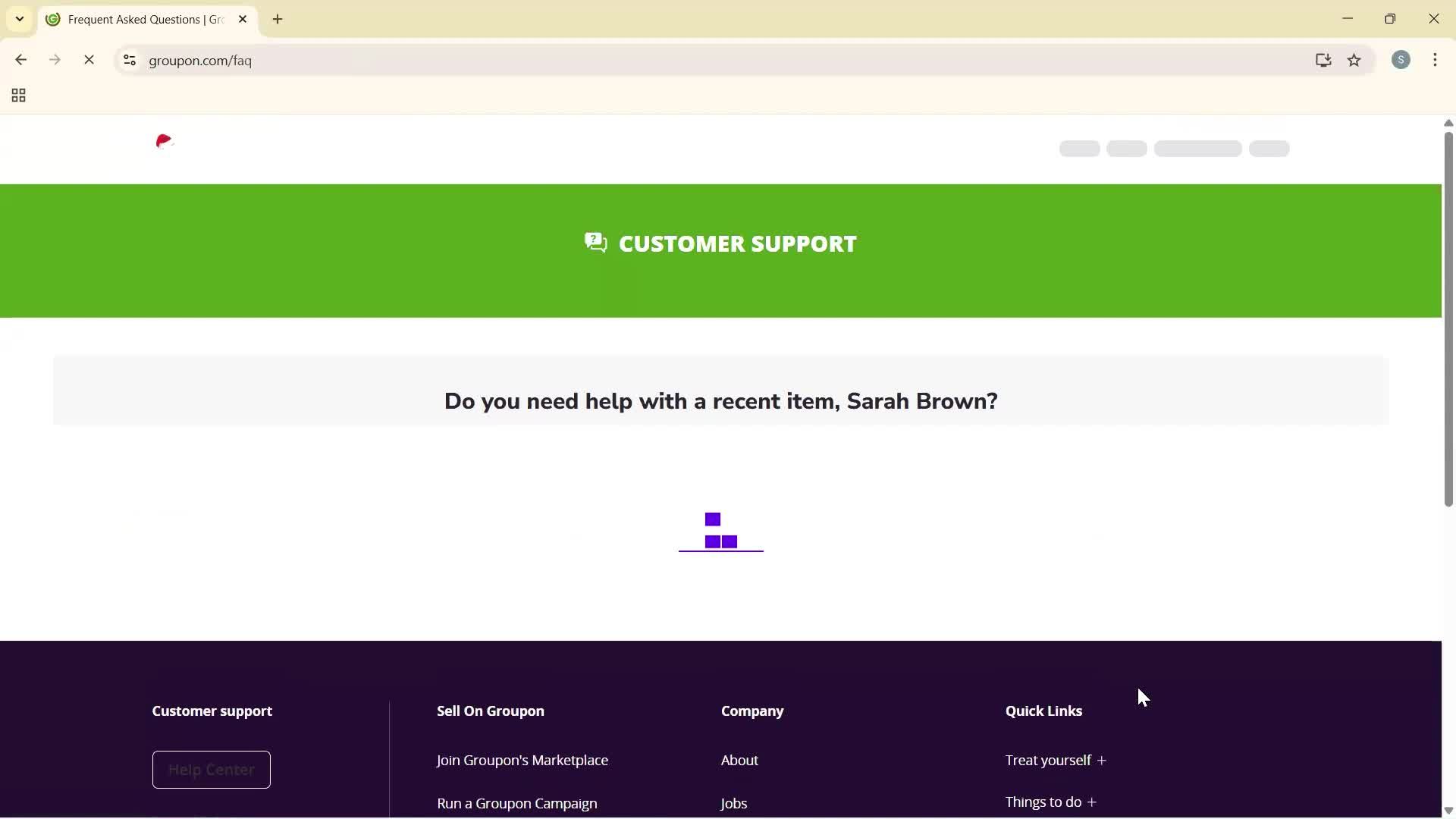Viewport: 1456px width, 819px height.
Task: Install Groupon as an app from address bar
Action: (x=1323, y=60)
